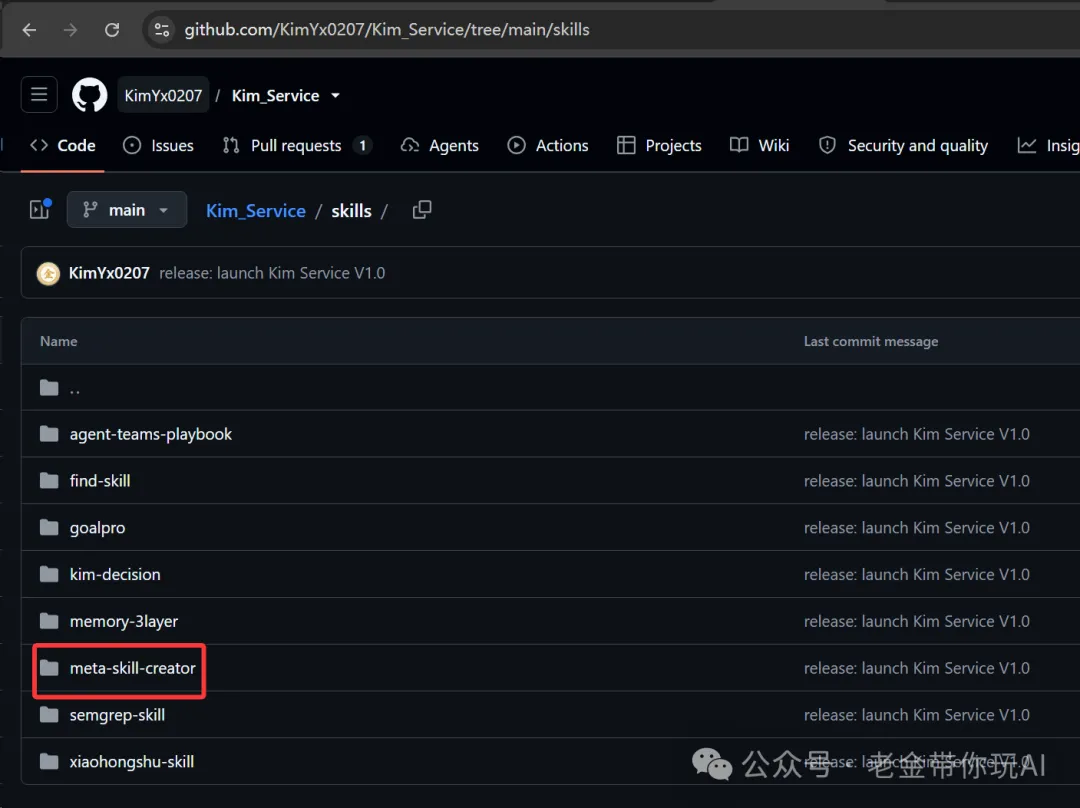Open the Agents tab
1080x808 pixels.
point(439,145)
